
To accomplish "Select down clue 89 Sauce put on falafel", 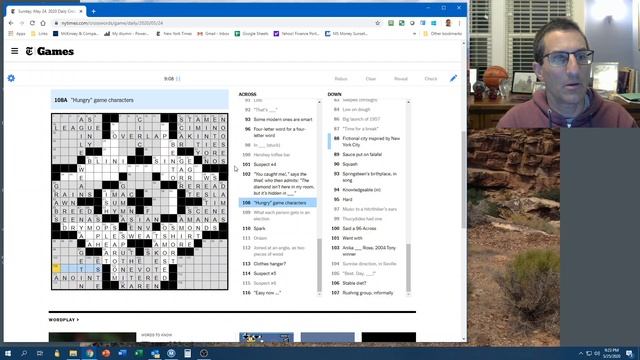I will (367, 155).
